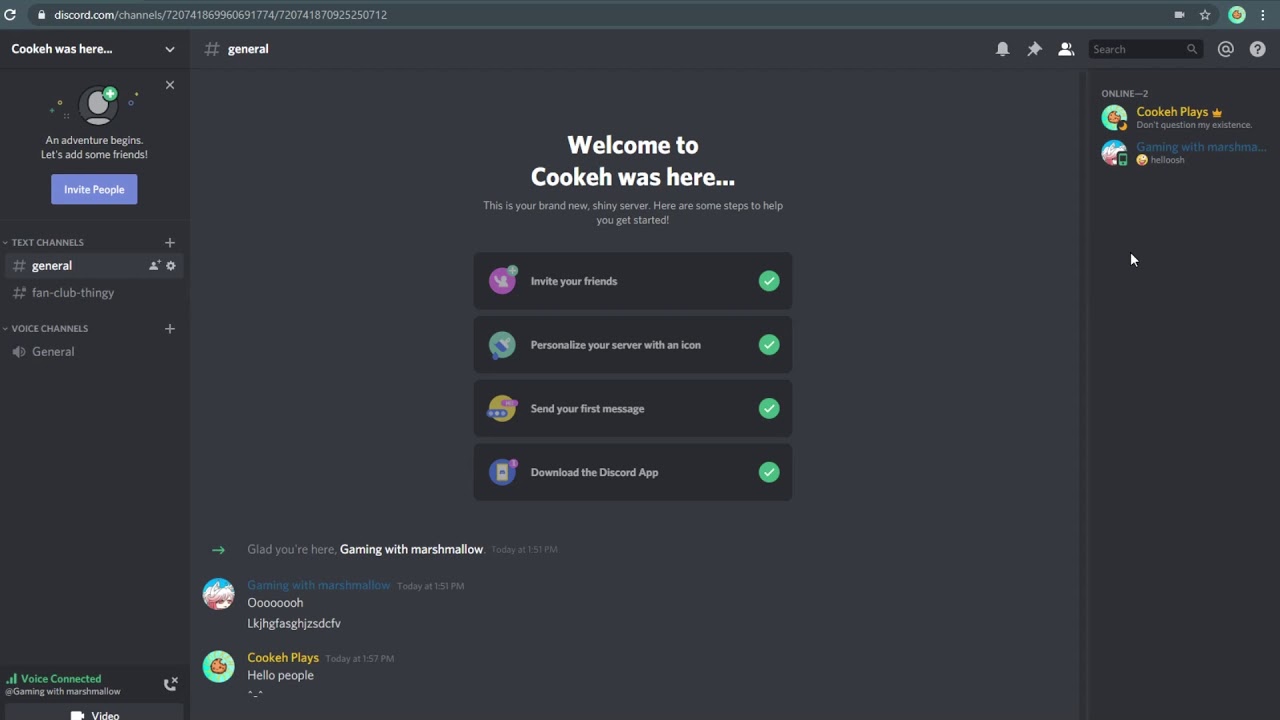The width and height of the screenshot is (1280, 720).
Task: Click Cookeh Plays message username
Action: coord(283,658)
